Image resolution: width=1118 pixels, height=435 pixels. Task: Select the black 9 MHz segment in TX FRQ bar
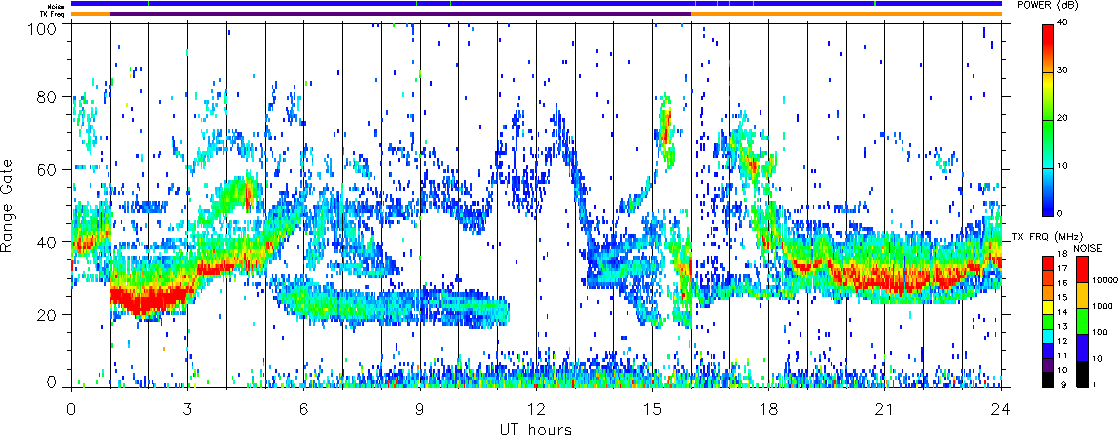click(1048, 381)
